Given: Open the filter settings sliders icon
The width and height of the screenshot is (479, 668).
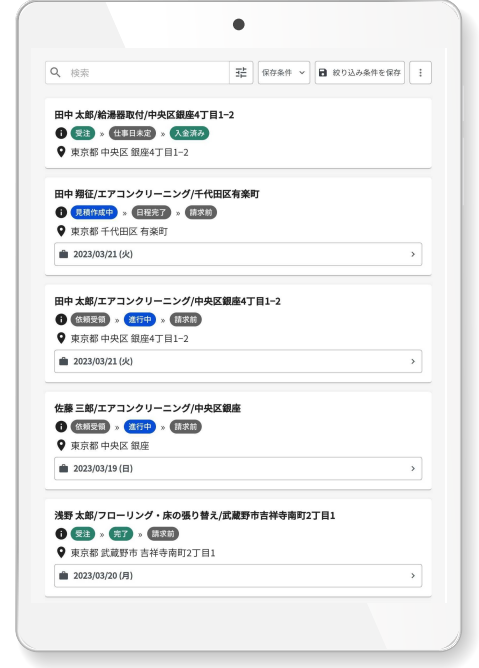Looking at the screenshot, I should pos(241,72).
